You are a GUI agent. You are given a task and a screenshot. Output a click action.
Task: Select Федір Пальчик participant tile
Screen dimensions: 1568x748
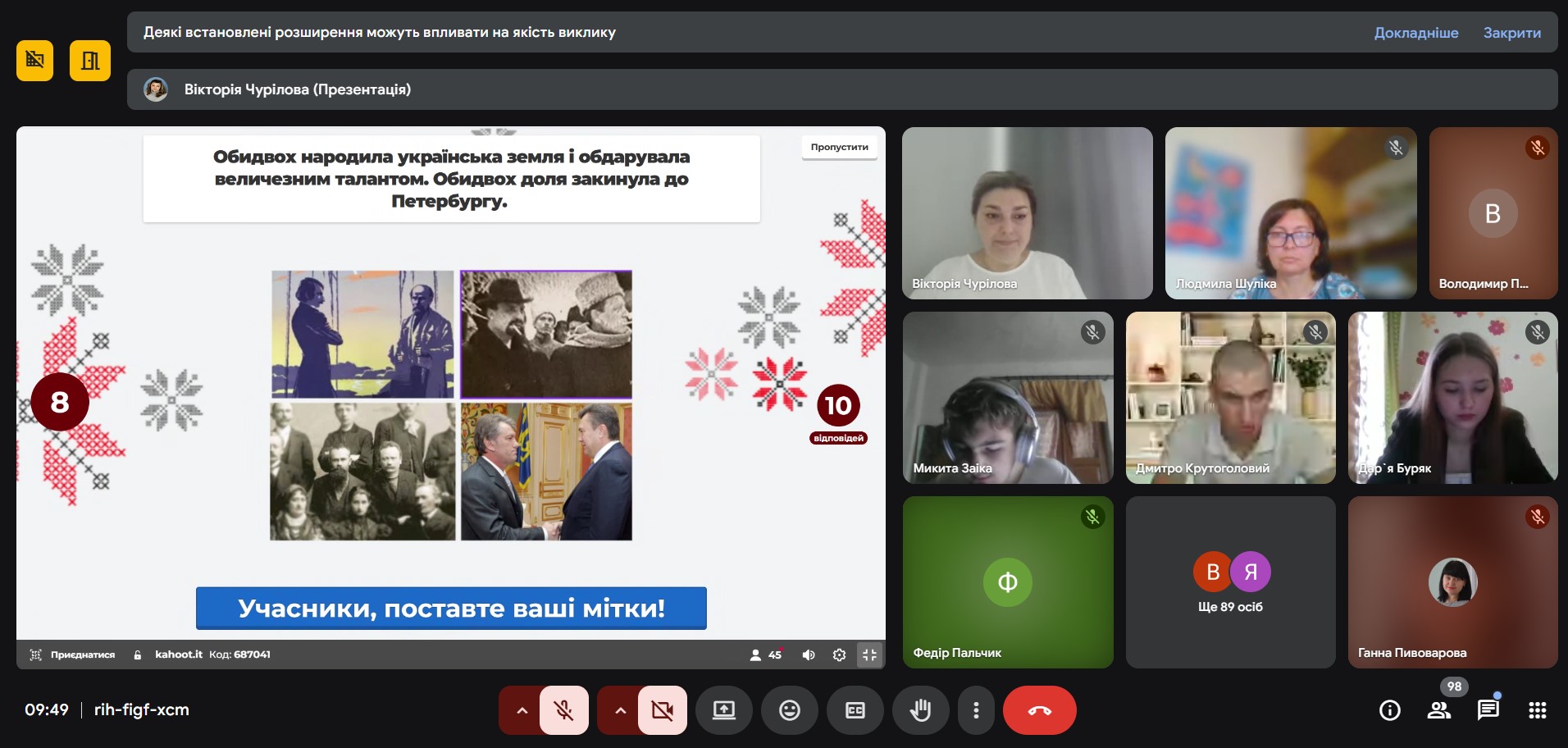(x=1008, y=582)
